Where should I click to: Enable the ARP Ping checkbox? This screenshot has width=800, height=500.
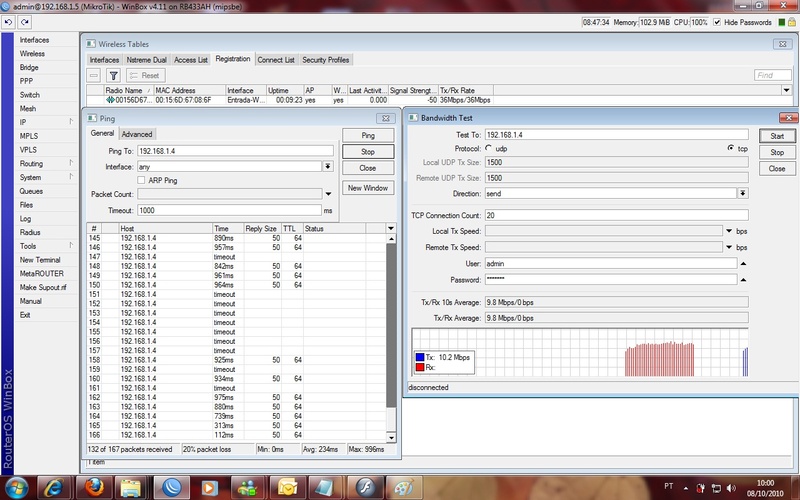point(142,180)
